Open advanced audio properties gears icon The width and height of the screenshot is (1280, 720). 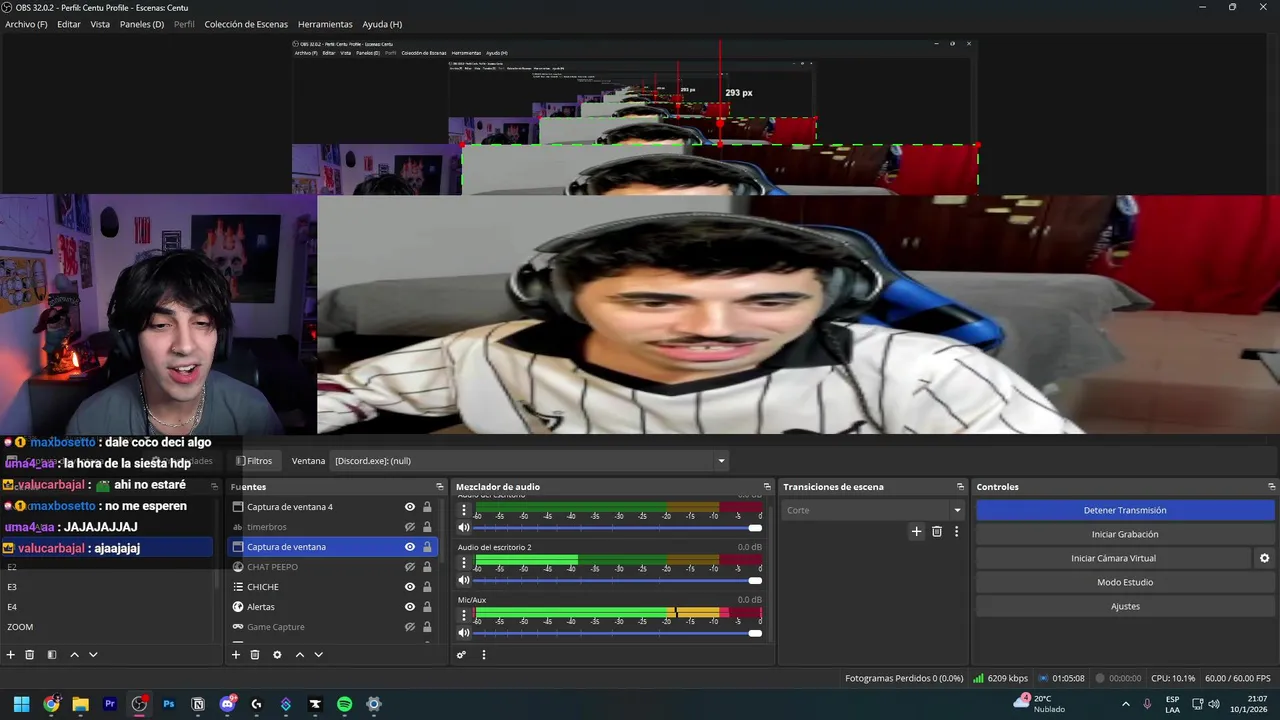point(461,655)
